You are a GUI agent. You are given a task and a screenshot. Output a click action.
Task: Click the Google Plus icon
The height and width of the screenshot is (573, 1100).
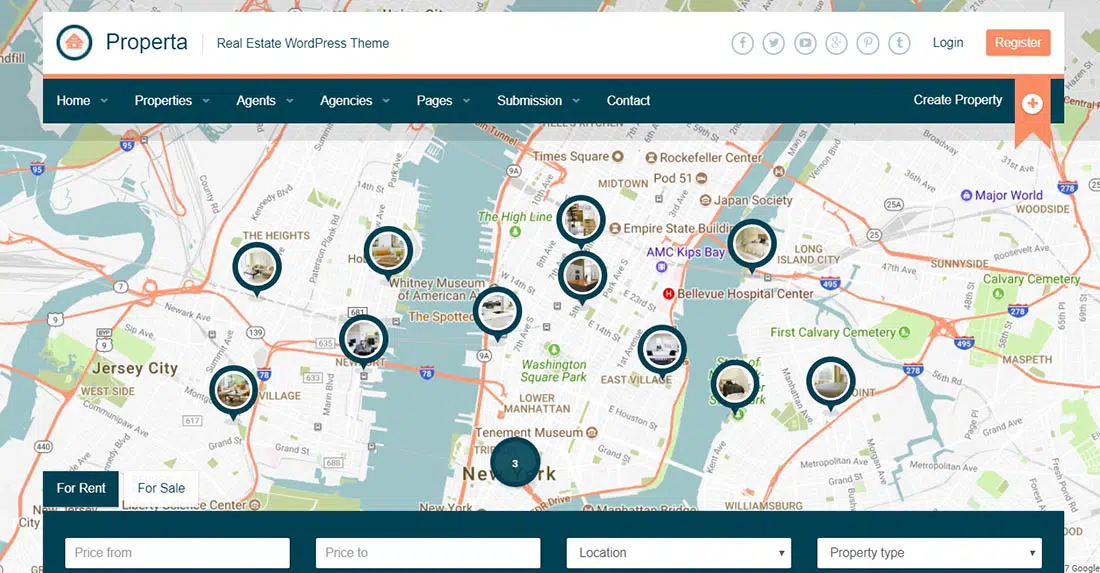[x=836, y=43]
